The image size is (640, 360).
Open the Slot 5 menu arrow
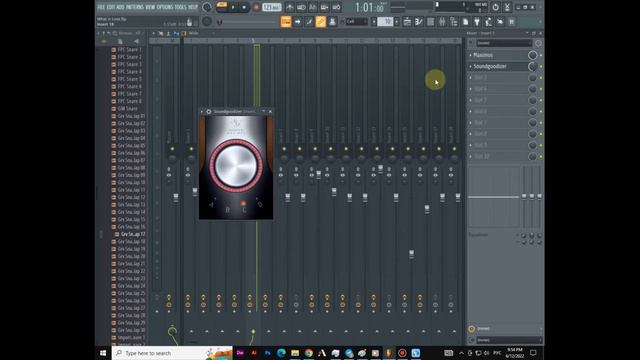[470, 100]
